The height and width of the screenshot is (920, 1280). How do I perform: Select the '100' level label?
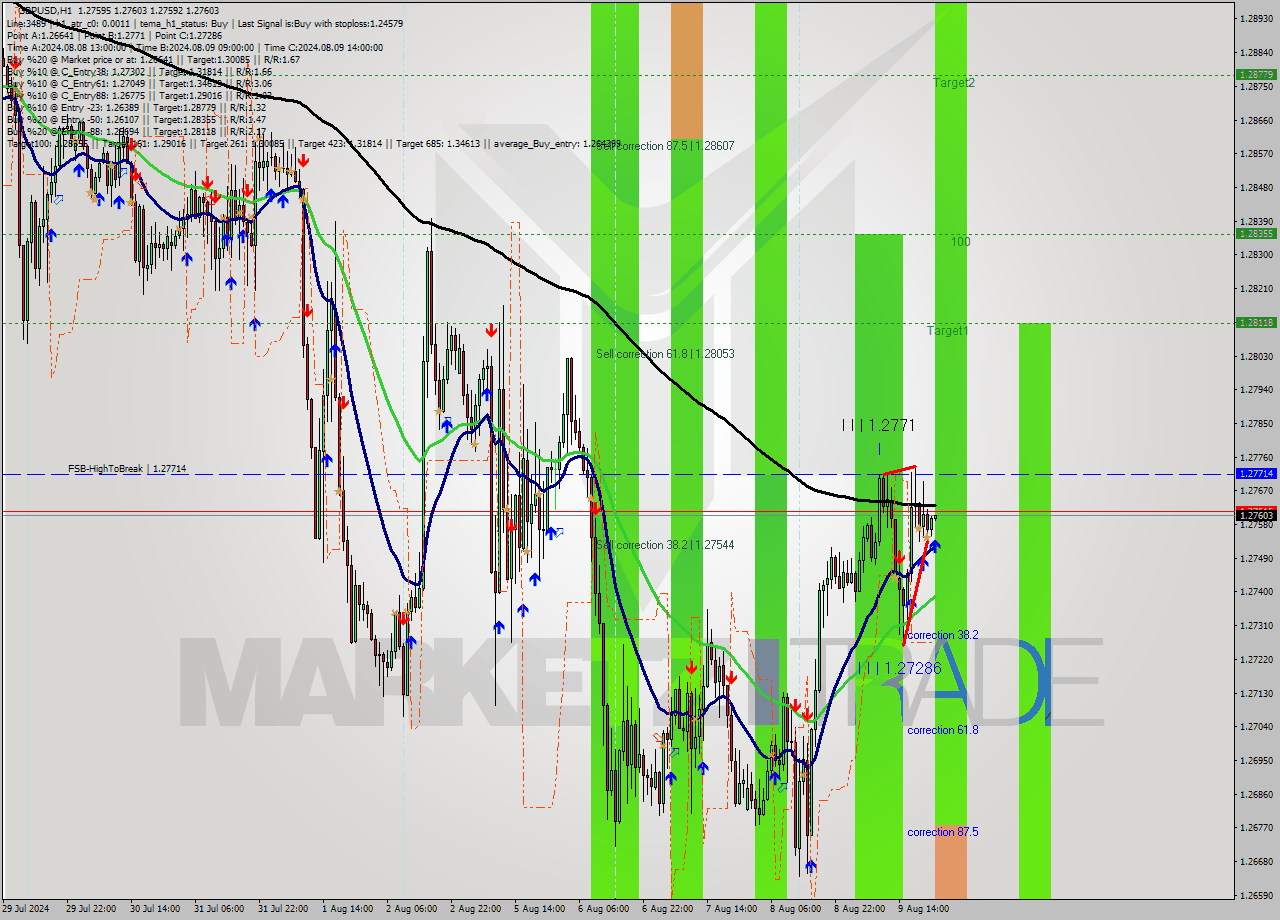960,241
